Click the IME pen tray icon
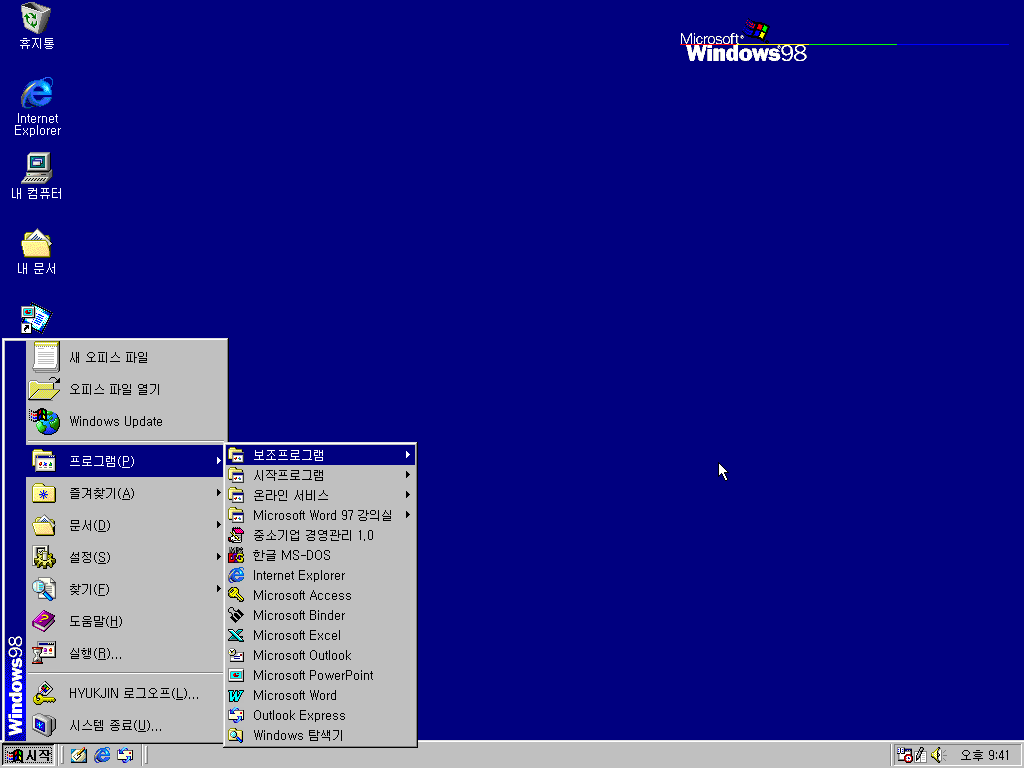 click(921, 756)
